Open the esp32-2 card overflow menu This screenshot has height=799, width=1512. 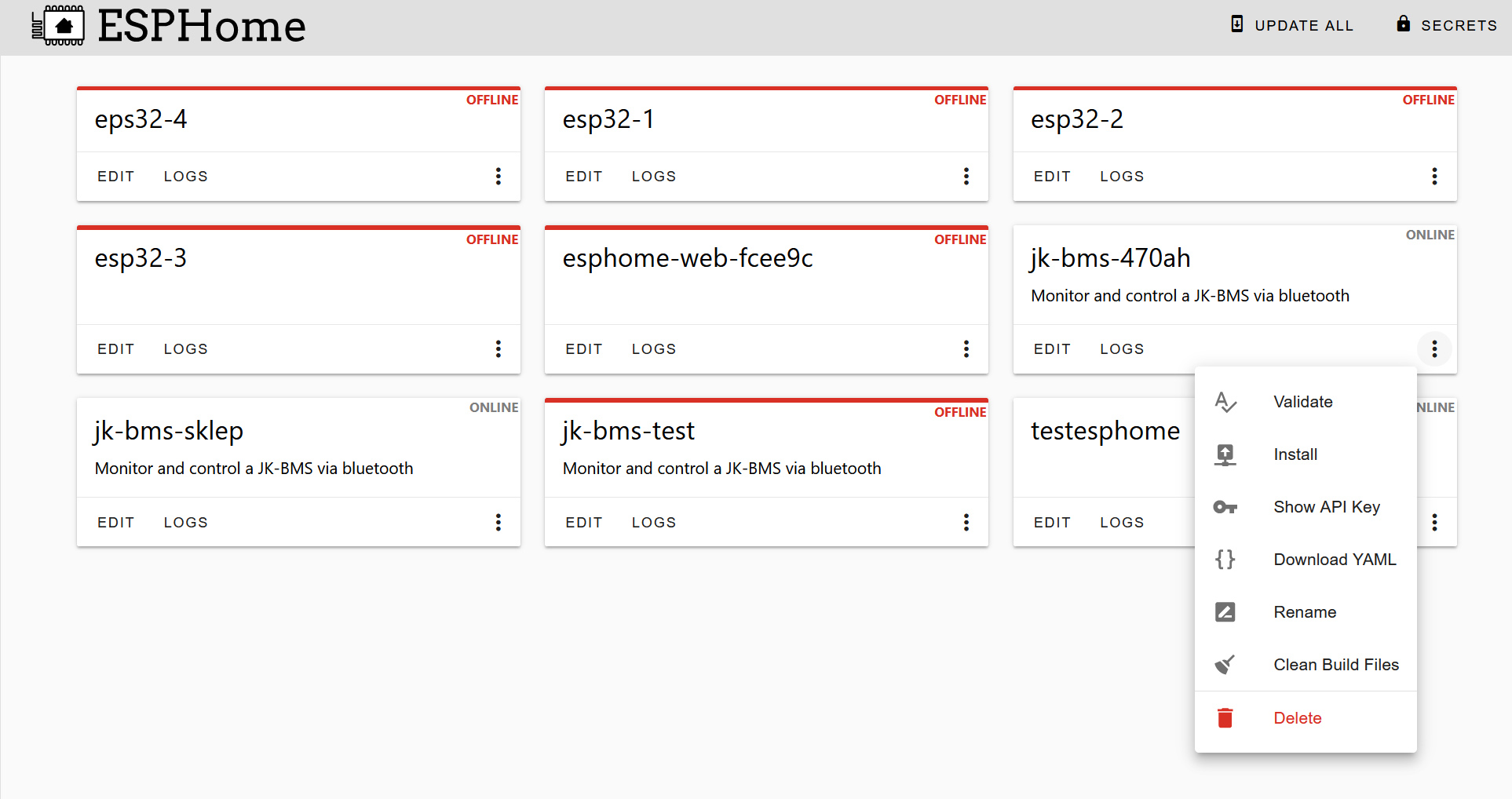(x=1434, y=177)
